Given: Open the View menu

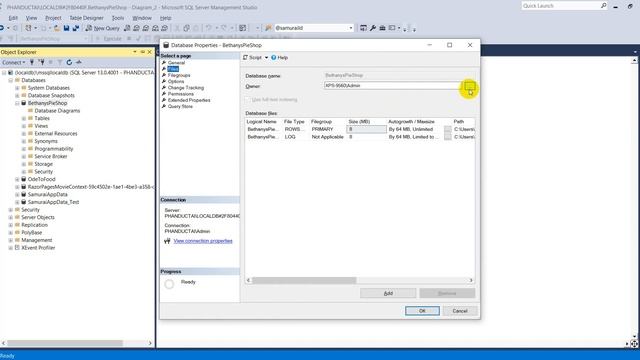Looking at the screenshot, I should 31,18.
